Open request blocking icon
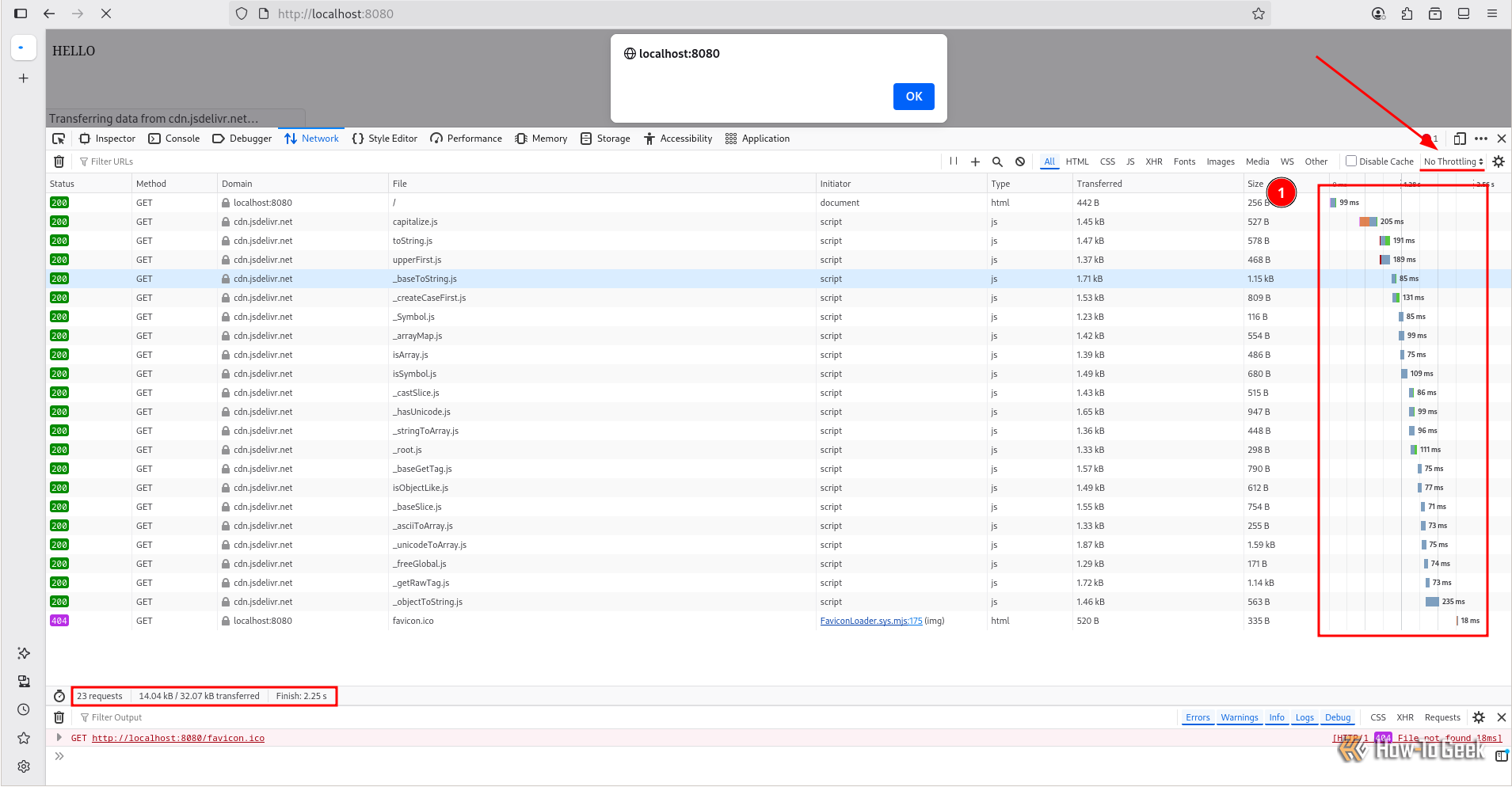Image resolution: width=1512 pixels, height=787 pixels. (x=1020, y=162)
